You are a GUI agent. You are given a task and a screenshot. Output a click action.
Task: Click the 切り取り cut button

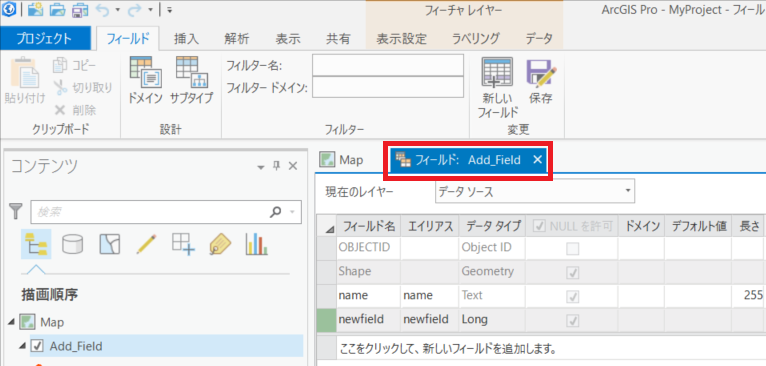(83, 87)
